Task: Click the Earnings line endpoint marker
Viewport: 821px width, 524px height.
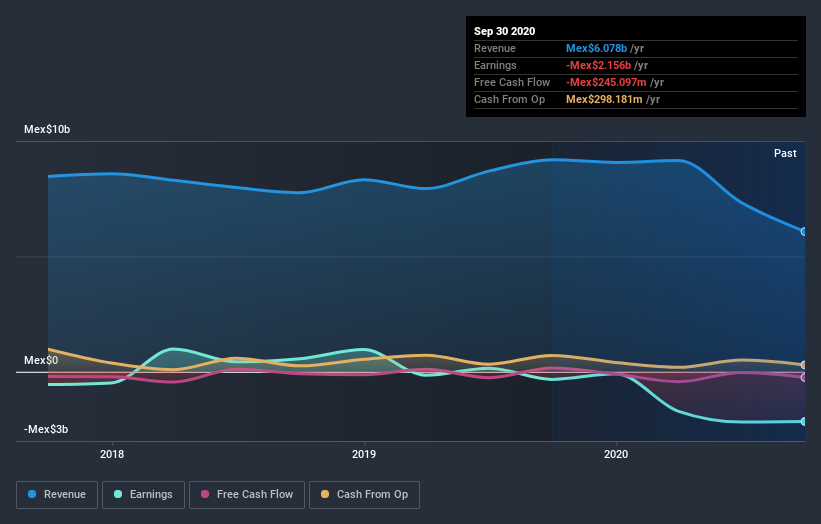Action: (x=804, y=421)
